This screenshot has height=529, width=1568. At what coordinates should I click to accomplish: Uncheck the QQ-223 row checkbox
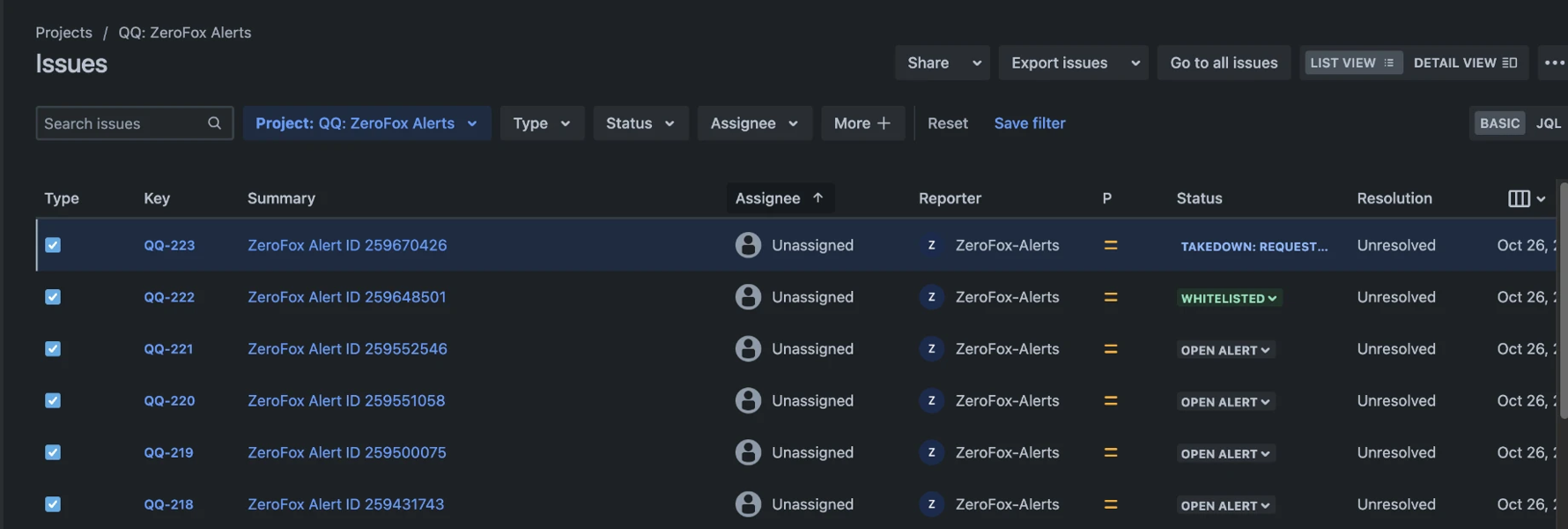pos(53,245)
